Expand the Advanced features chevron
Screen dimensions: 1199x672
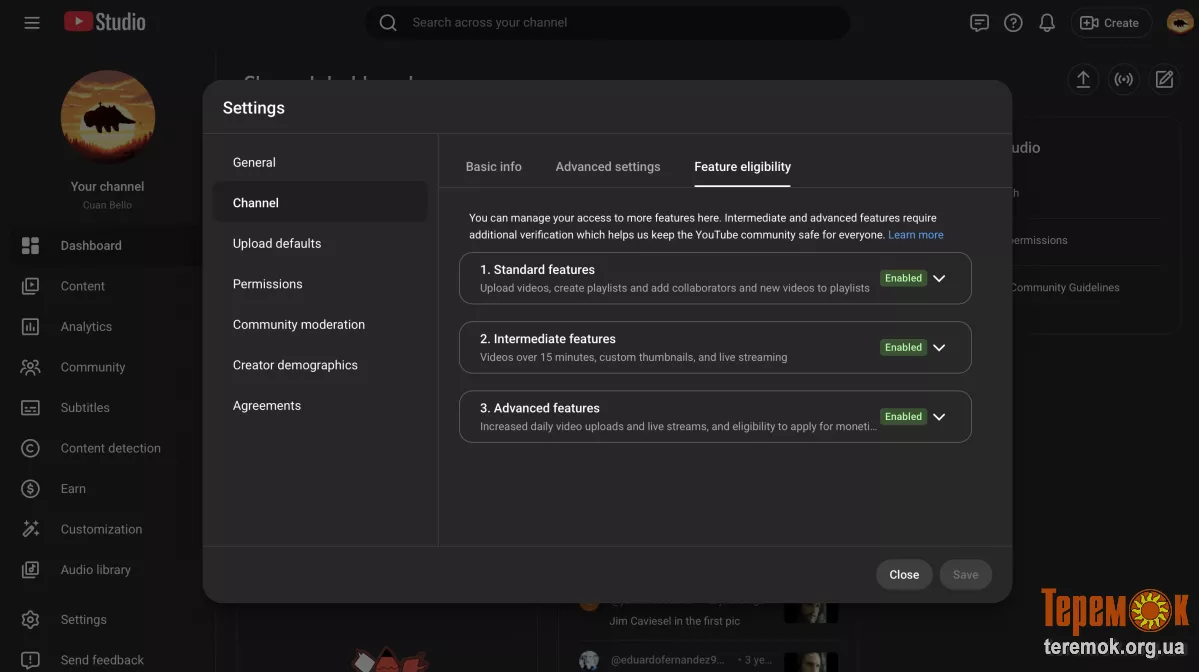(x=938, y=417)
